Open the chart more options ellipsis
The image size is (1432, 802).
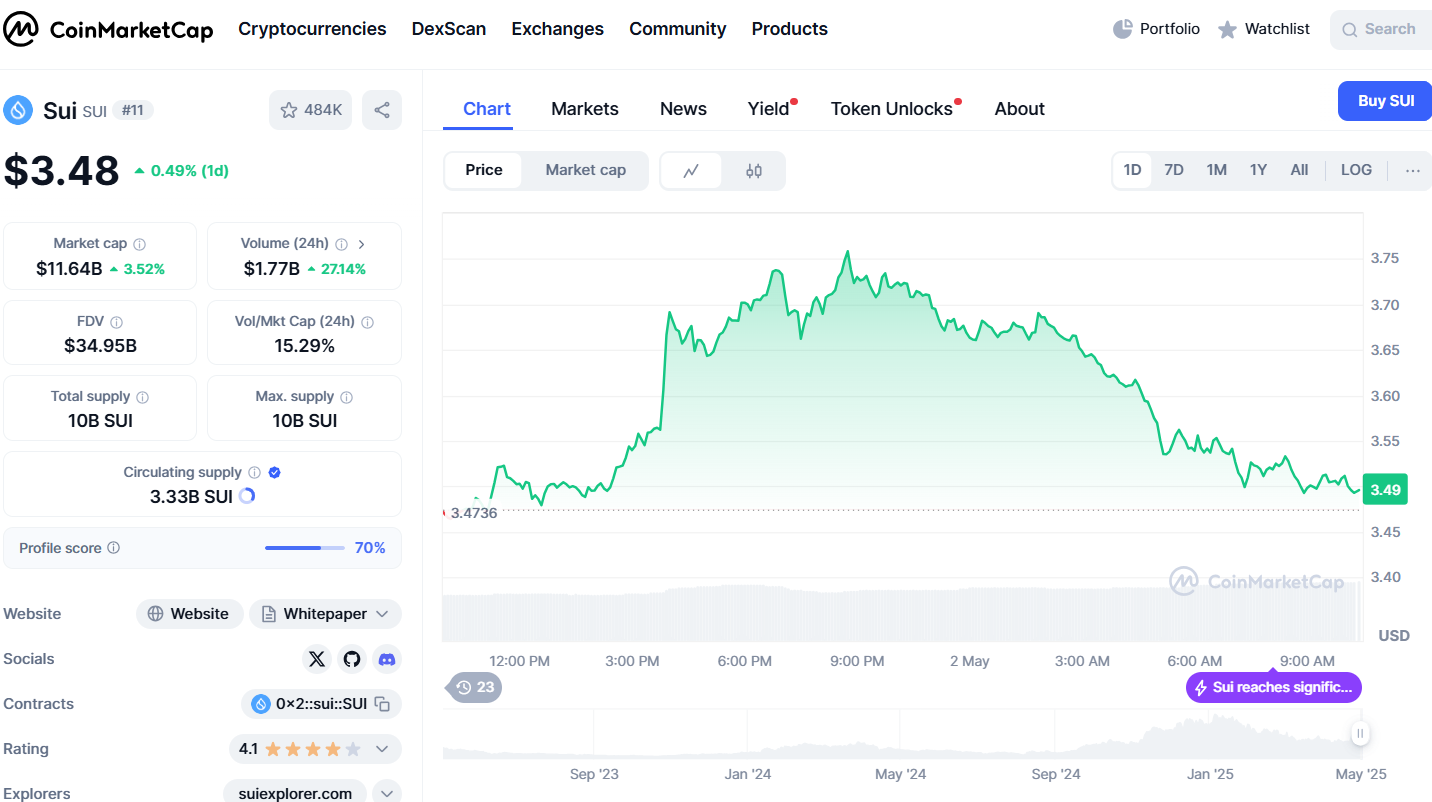click(1412, 170)
